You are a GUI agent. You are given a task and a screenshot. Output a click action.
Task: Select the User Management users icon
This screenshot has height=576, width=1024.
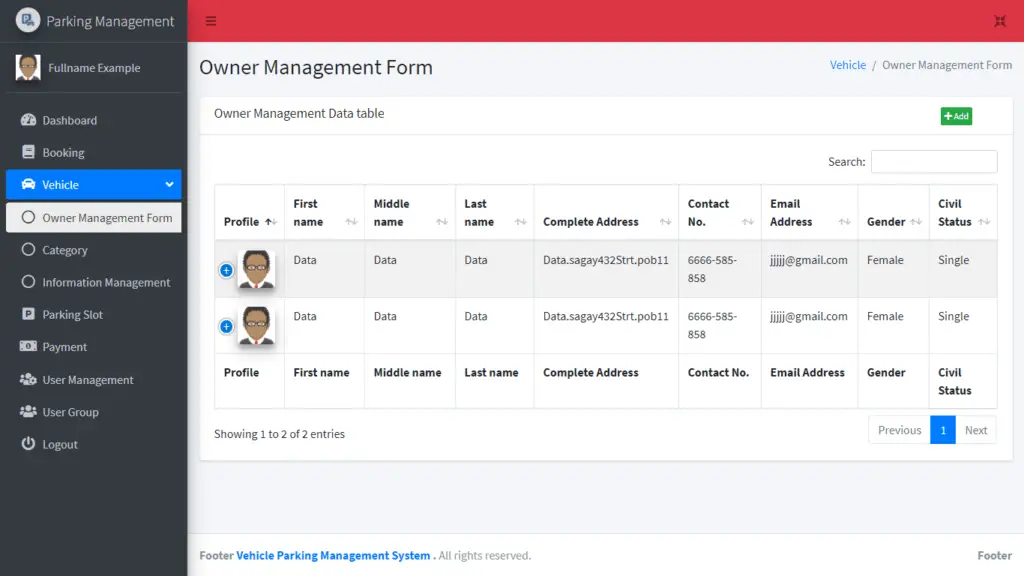pos(28,379)
